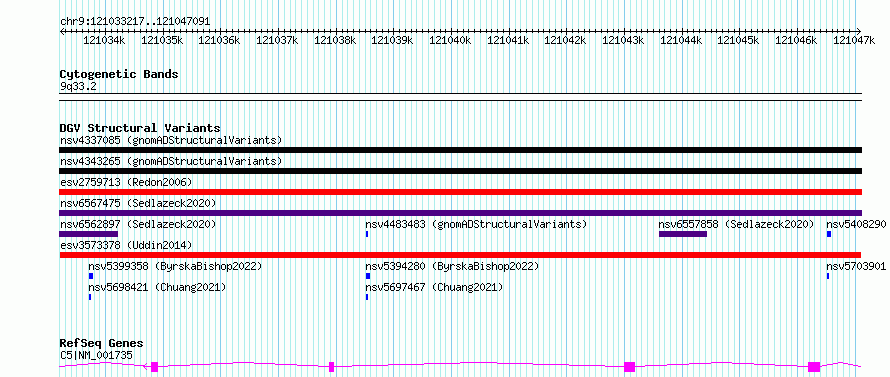Click the 121039k ruler tick label
890x377 pixels.
(x=392, y=40)
